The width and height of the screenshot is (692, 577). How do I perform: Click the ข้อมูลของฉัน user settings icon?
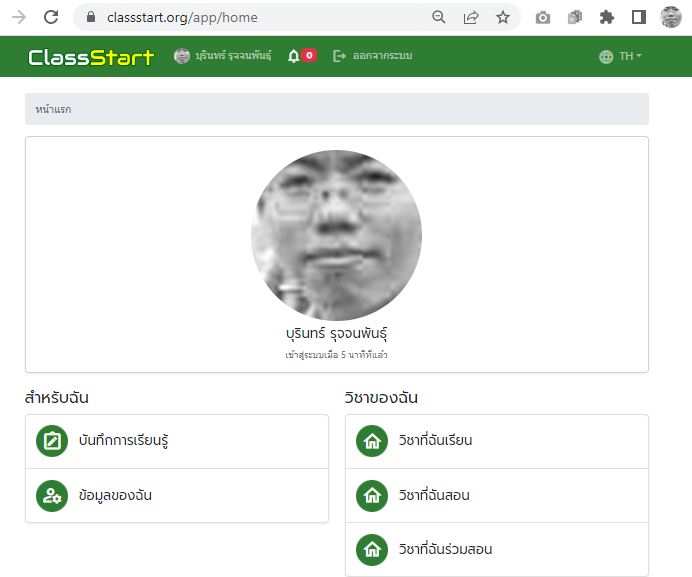pyautogui.click(x=52, y=496)
